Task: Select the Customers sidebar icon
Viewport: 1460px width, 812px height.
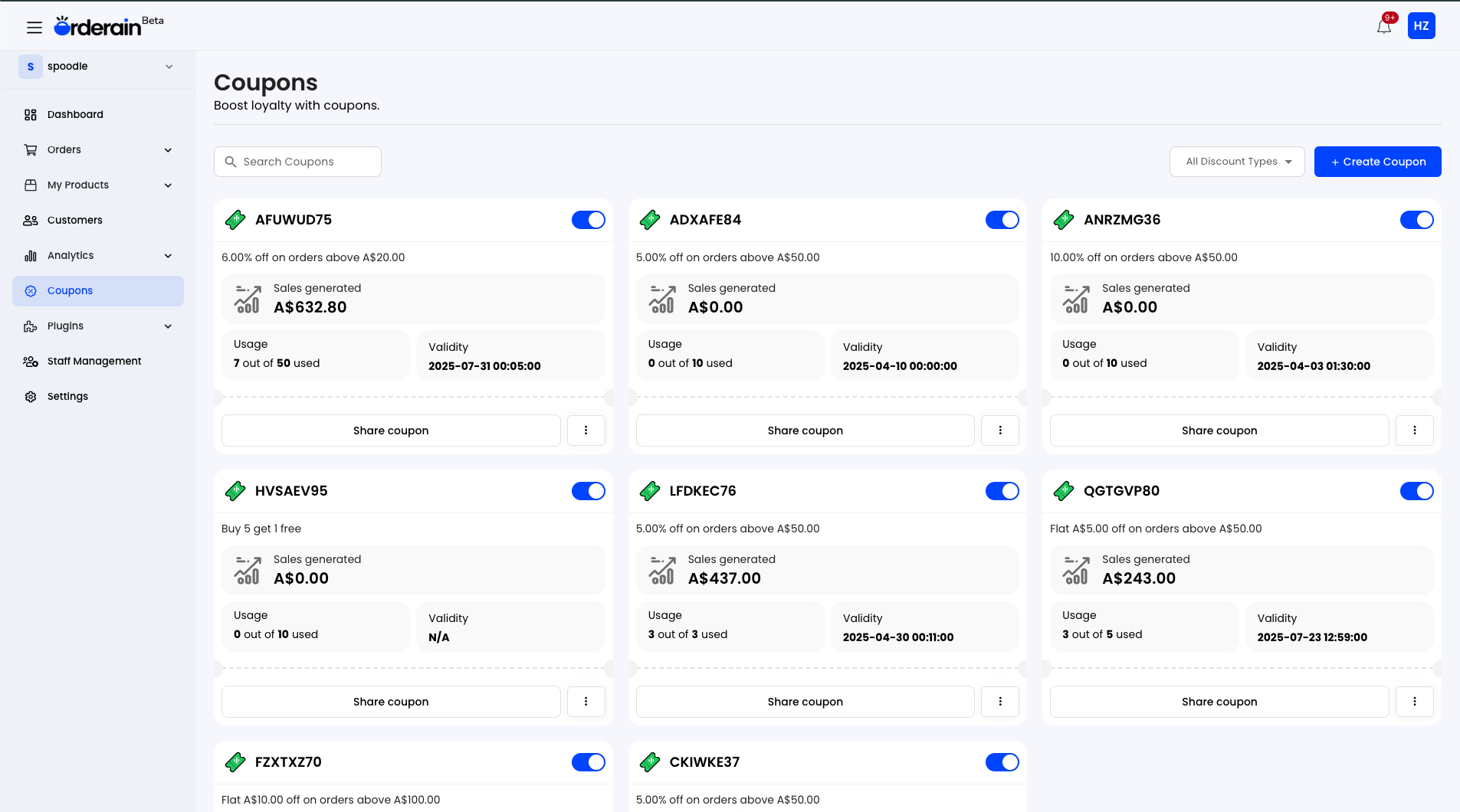Action: (31, 220)
